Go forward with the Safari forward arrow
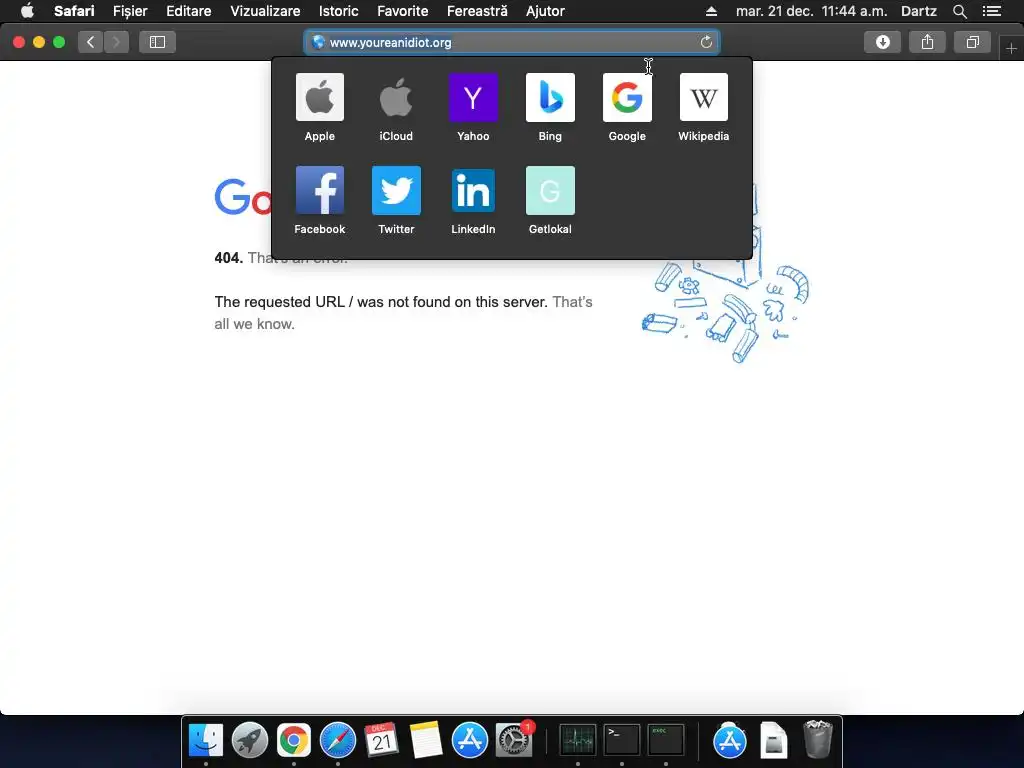The width and height of the screenshot is (1024, 768). (116, 42)
